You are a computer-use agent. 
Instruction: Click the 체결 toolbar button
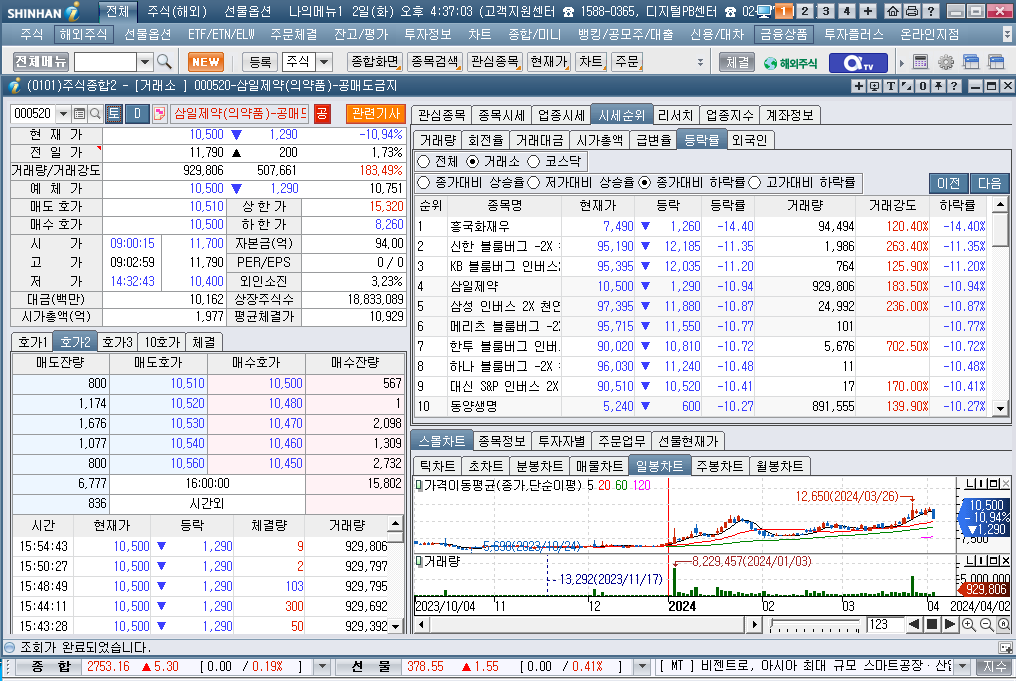[x=737, y=62]
